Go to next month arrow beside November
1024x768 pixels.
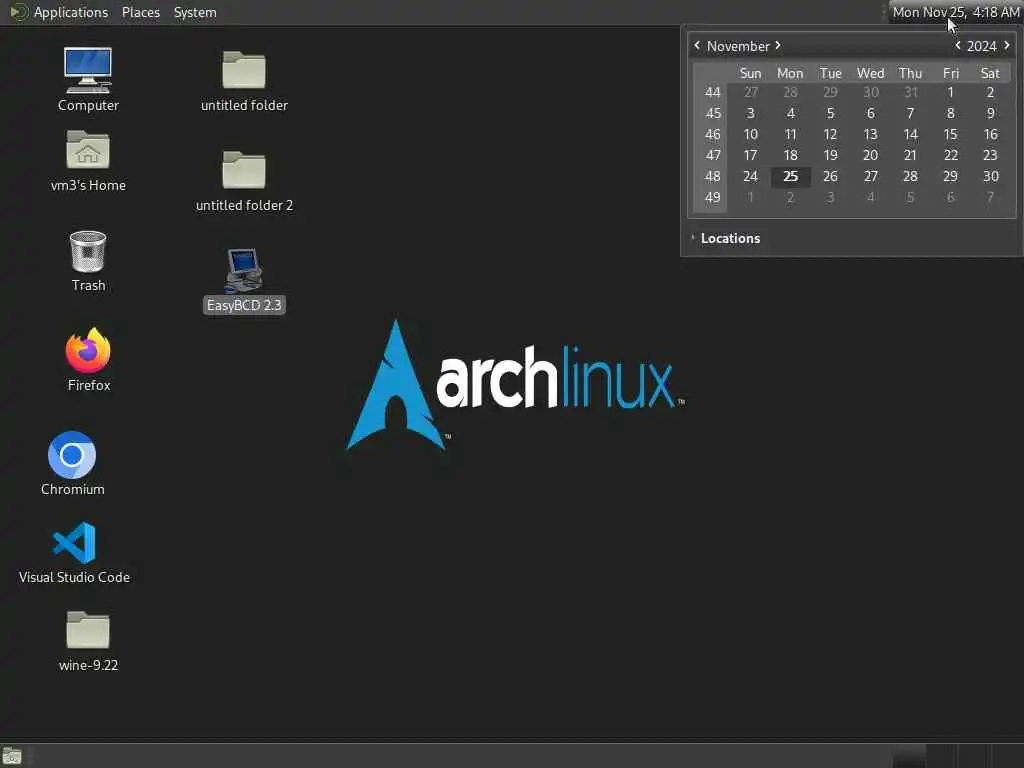point(778,45)
